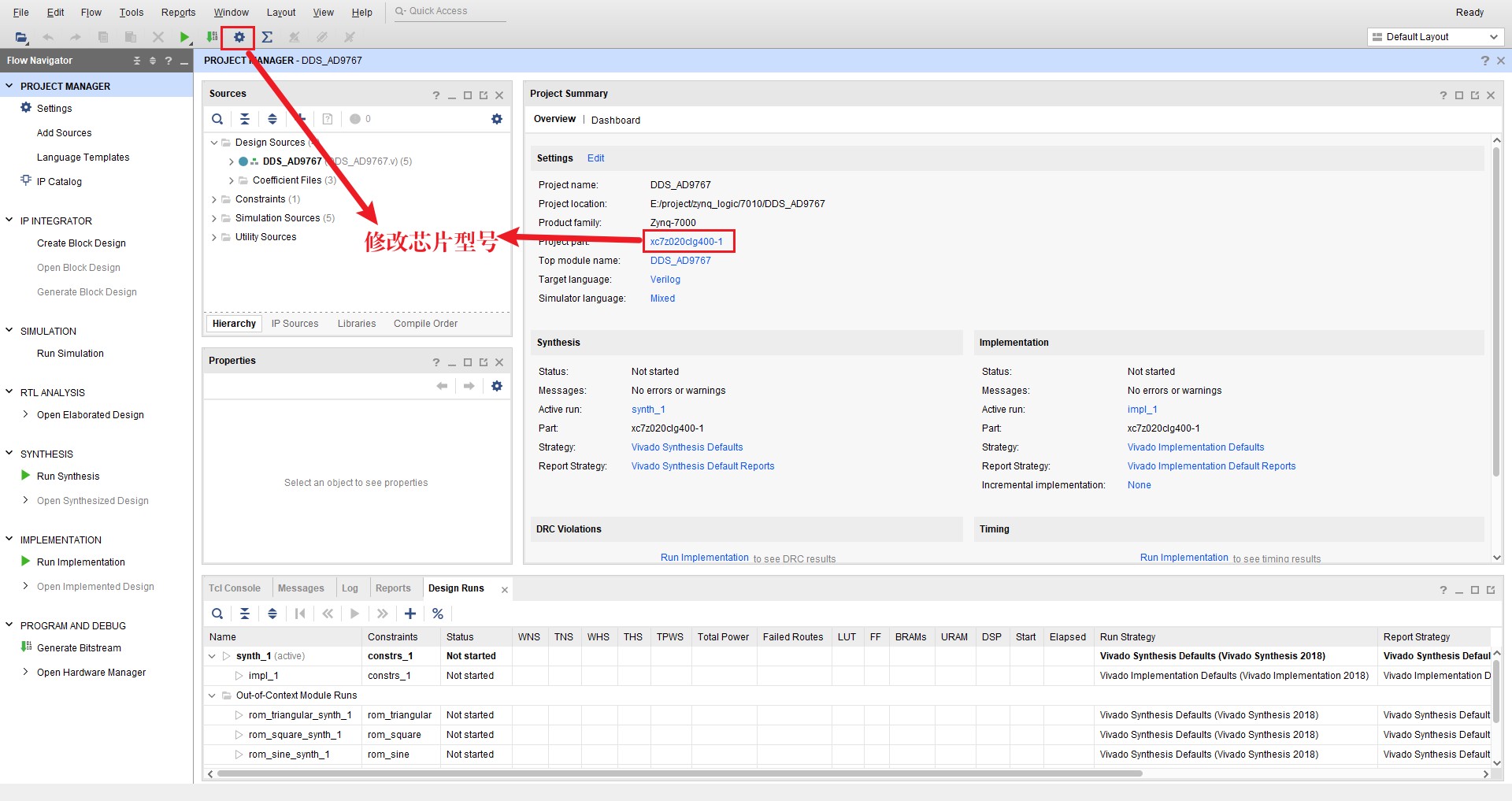The image size is (1512, 801).
Task: Open the Reports menu
Action: [178, 12]
